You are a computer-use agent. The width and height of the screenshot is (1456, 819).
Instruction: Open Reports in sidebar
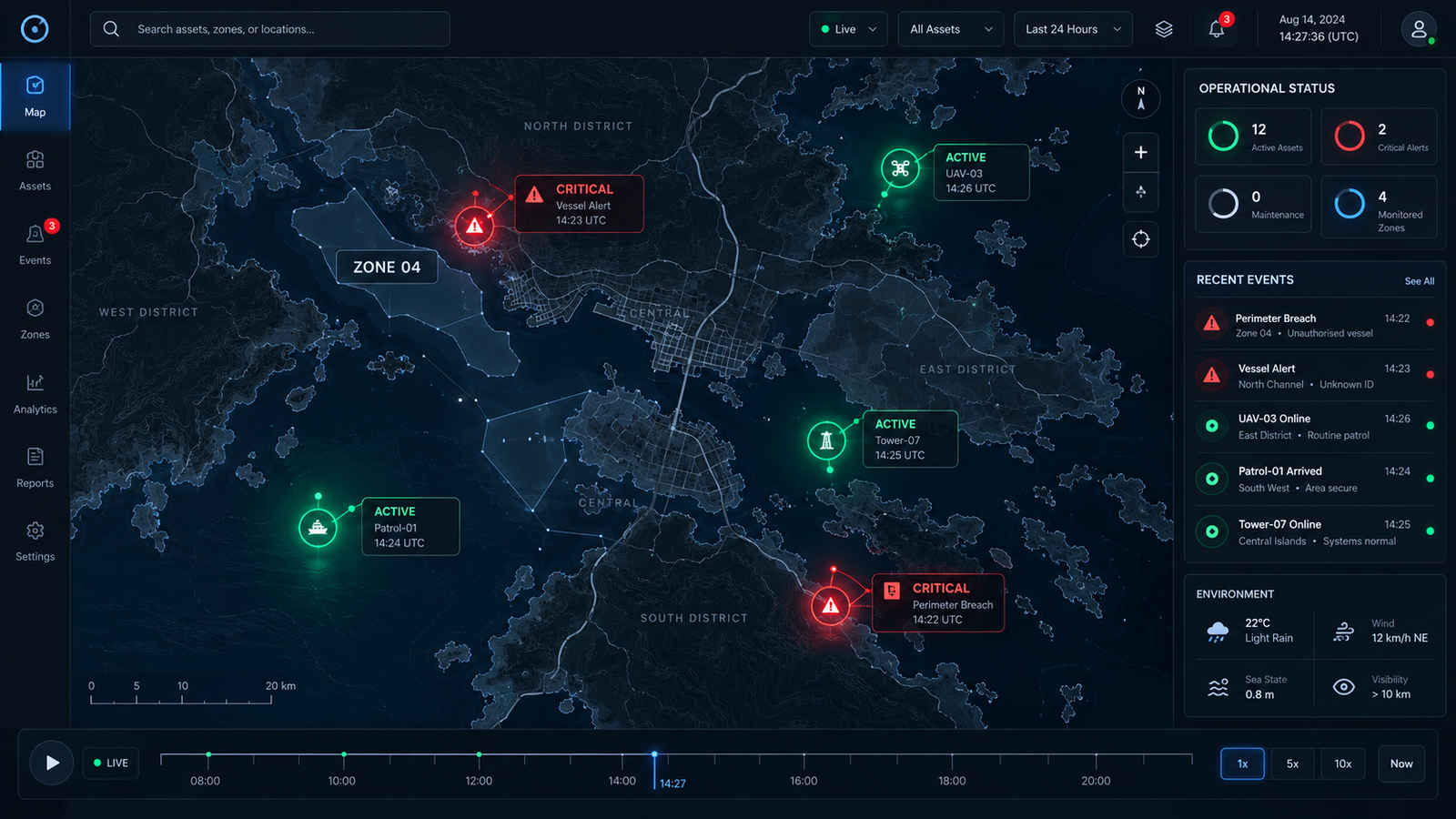[35, 468]
